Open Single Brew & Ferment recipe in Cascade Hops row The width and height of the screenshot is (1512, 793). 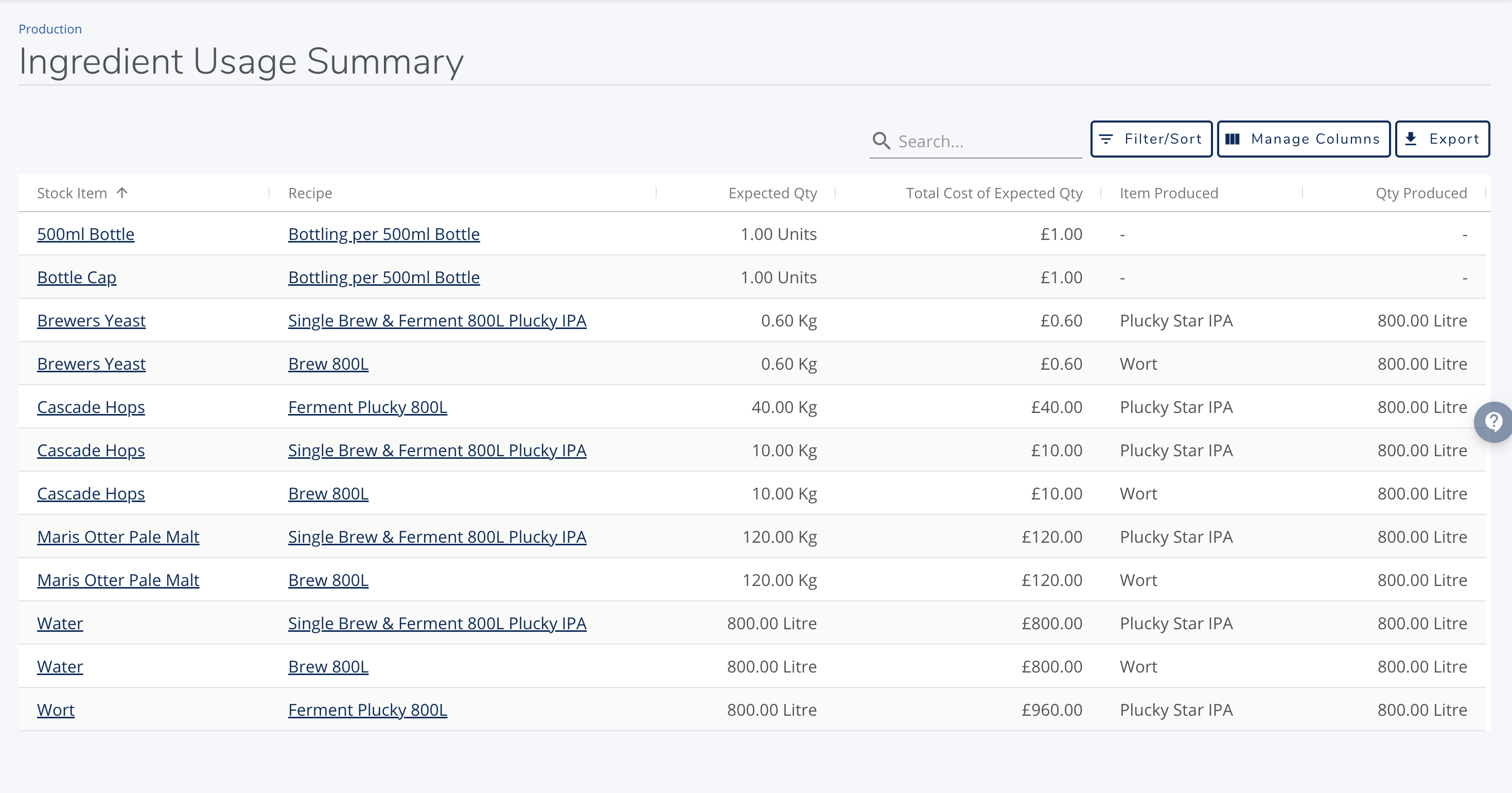point(437,451)
